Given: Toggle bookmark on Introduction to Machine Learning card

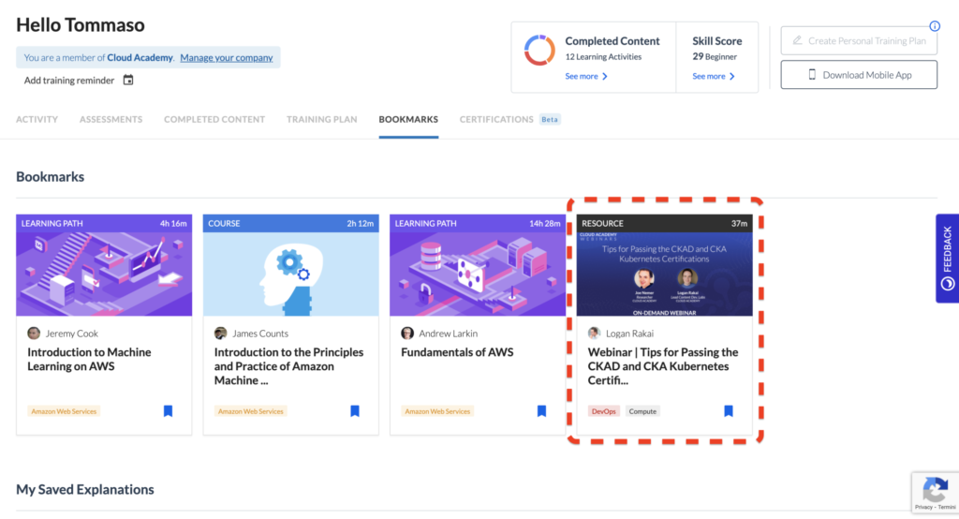Looking at the screenshot, I should [x=168, y=411].
